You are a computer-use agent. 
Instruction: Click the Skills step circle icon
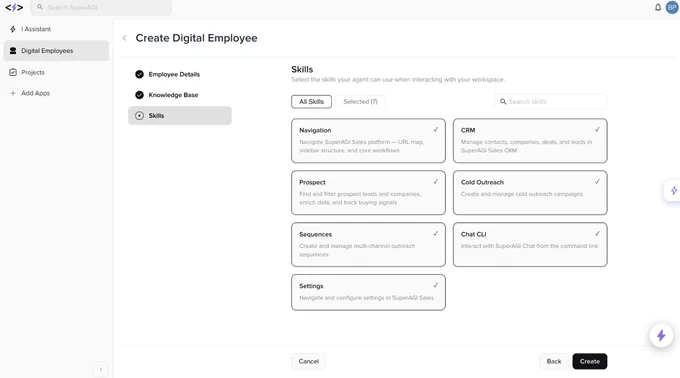pyautogui.click(x=139, y=116)
